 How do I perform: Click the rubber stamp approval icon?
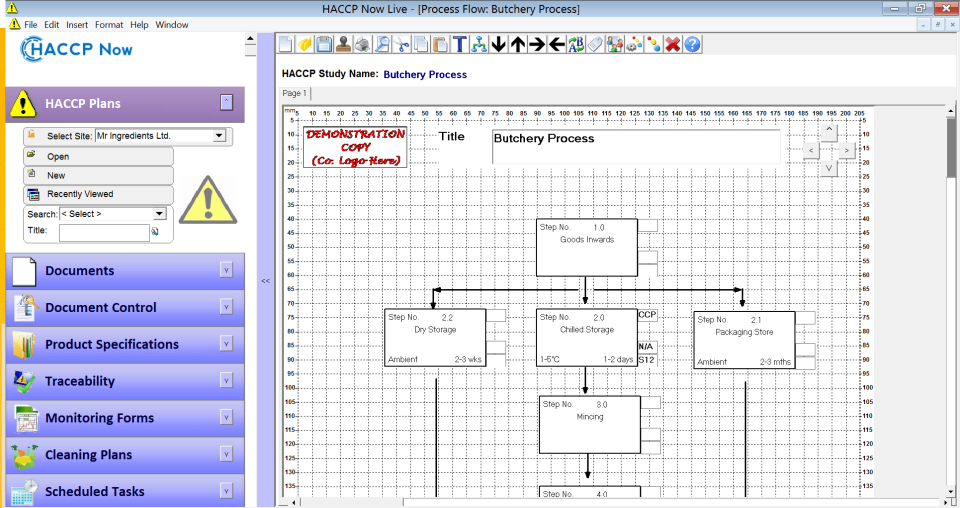click(x=343, y=44)
